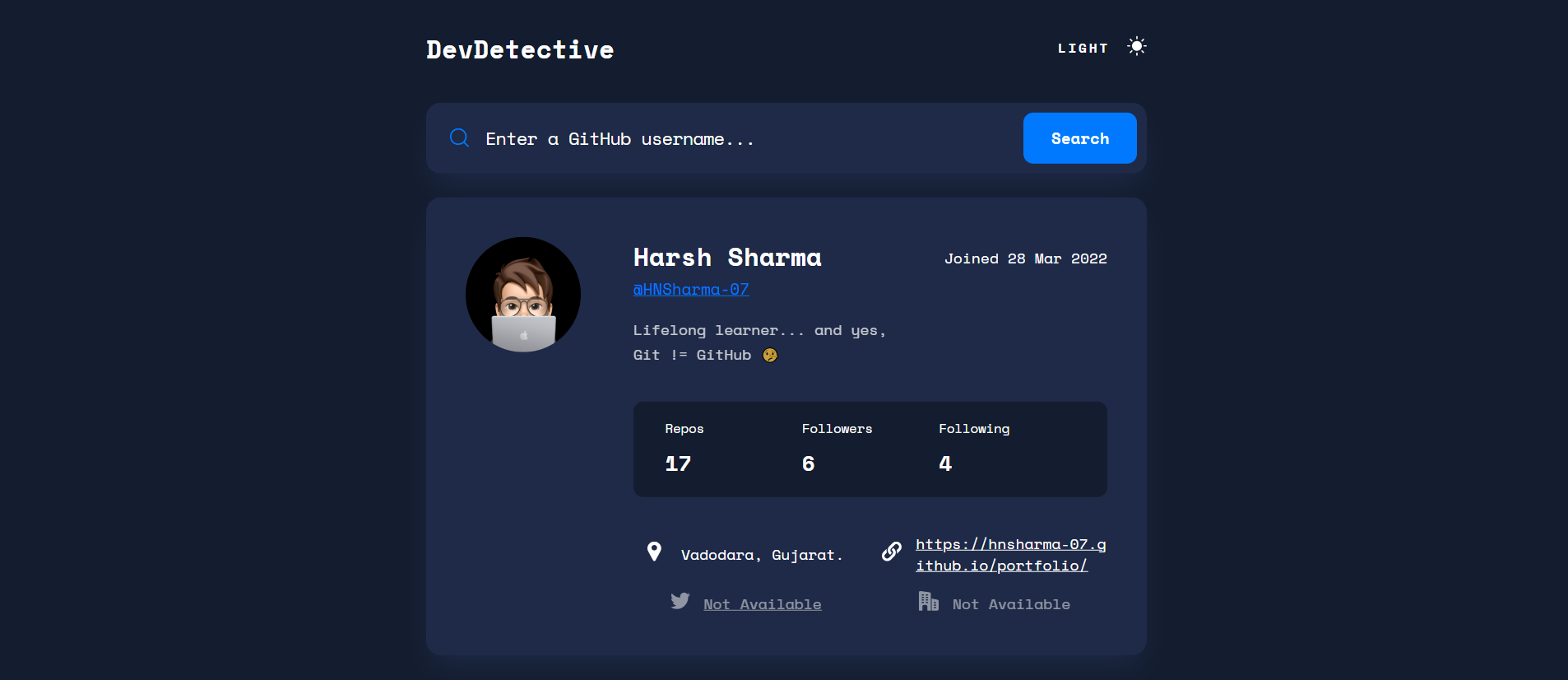Click the company building icon
Screen dimensions: 1568x680
928,602
